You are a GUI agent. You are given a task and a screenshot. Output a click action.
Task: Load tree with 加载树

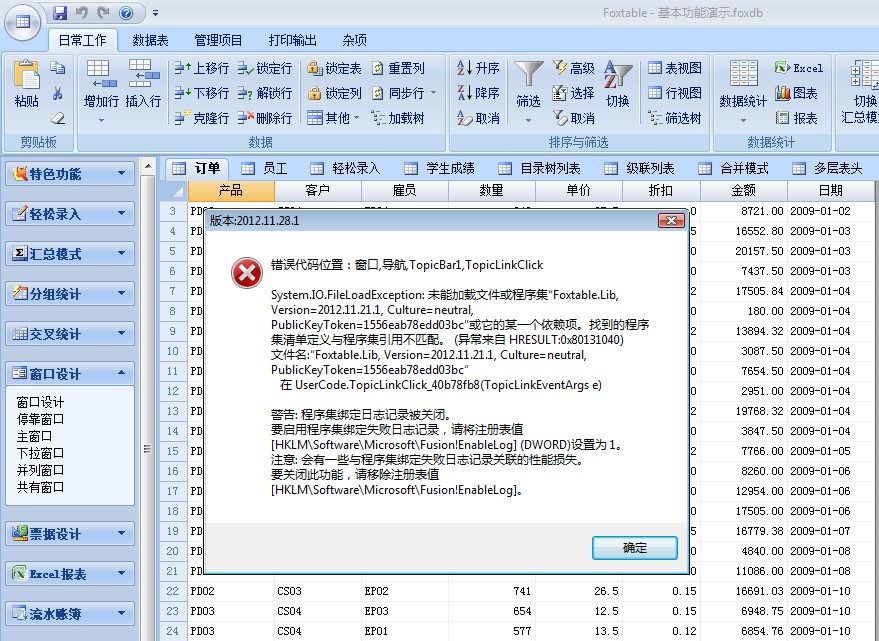[398, 118]
